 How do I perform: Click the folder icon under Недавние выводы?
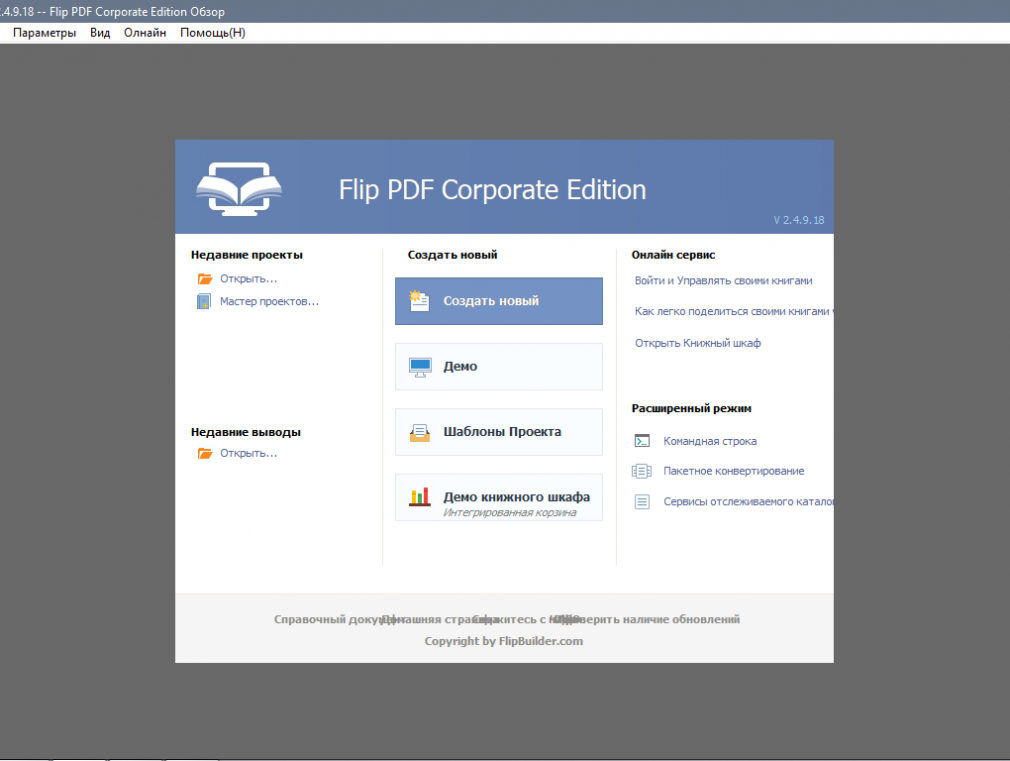205,454
